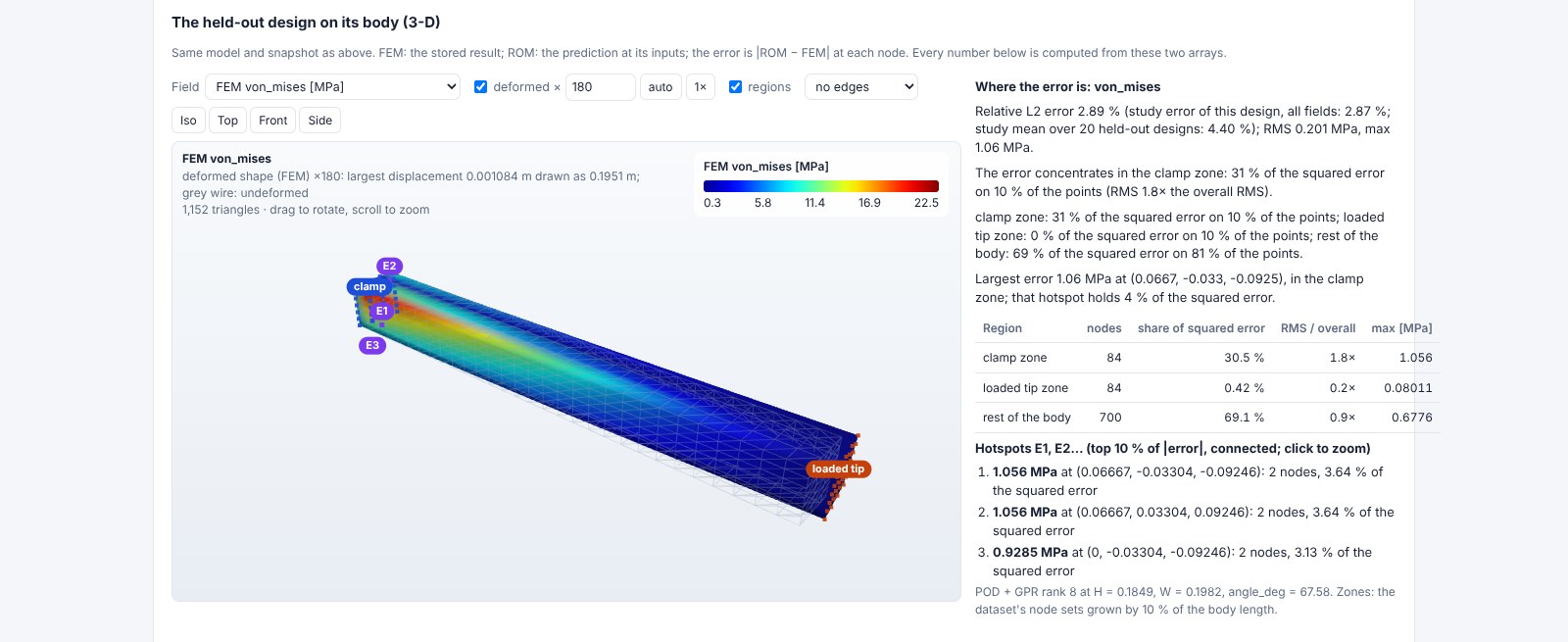
Task: Click the deformation scale input showing 180
Action: point(601,87)
